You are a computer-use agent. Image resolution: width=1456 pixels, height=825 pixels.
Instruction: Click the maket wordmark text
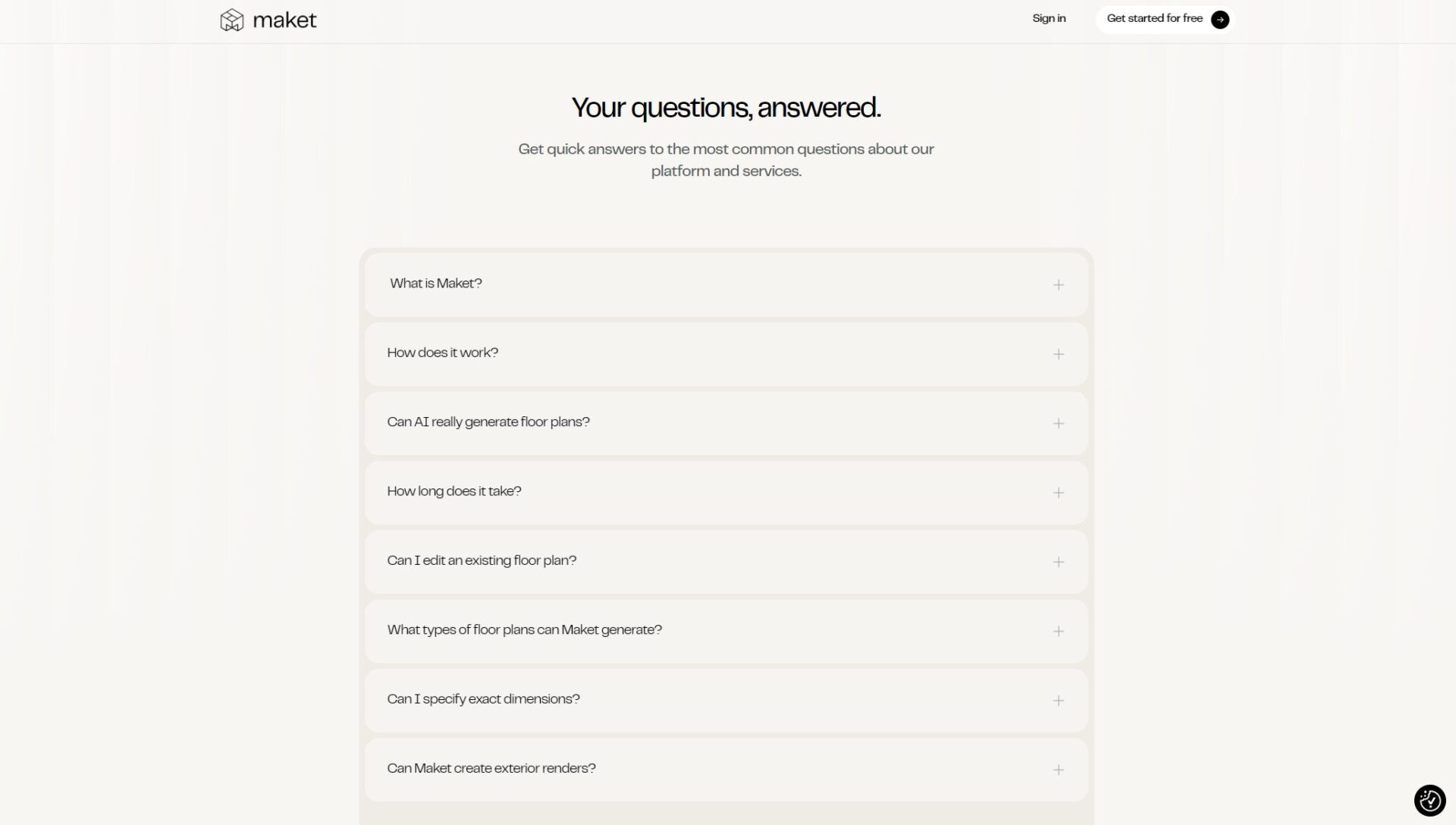tap(284, 20)
